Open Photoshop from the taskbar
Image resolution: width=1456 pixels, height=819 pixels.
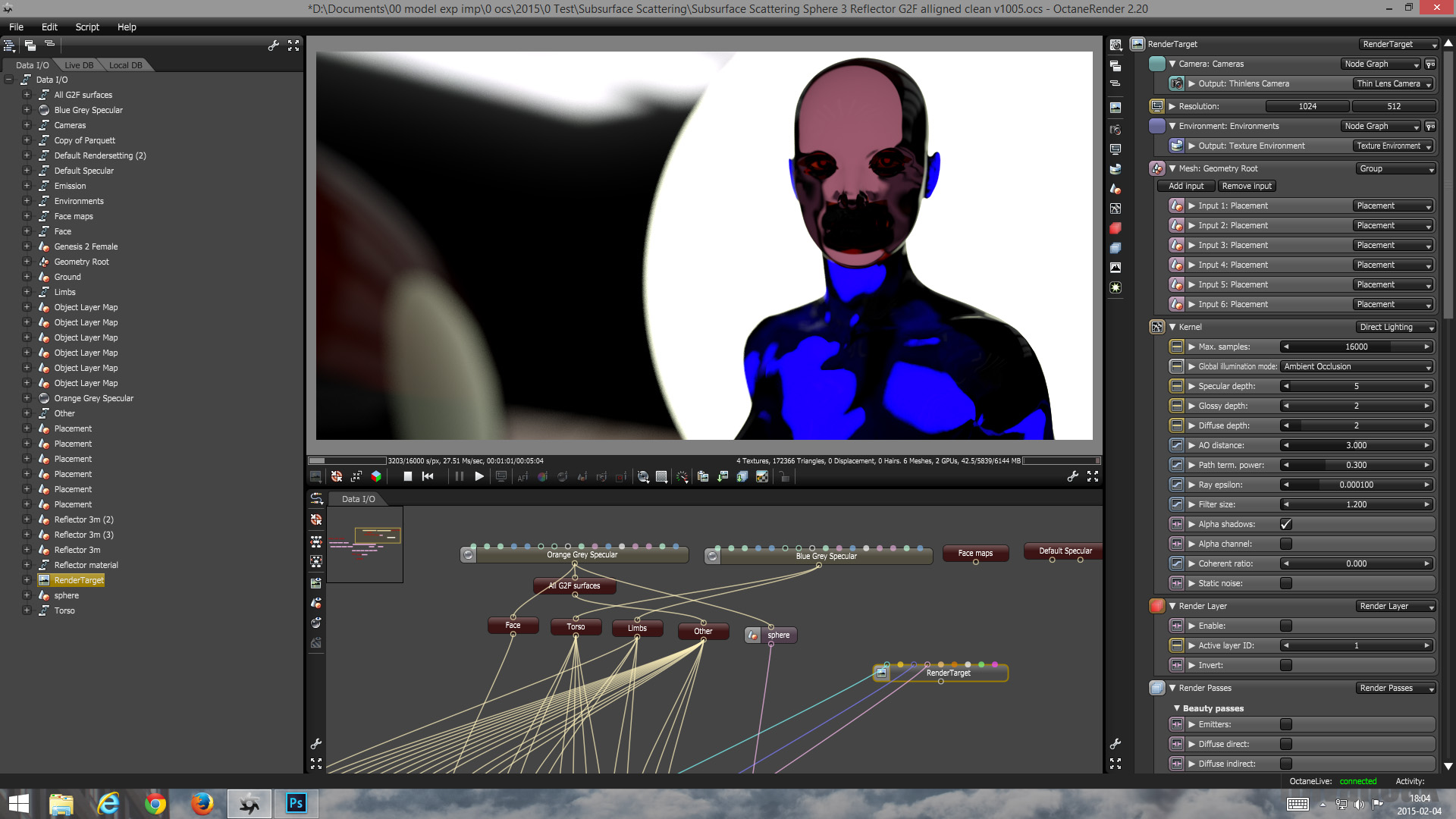(296, 803)
